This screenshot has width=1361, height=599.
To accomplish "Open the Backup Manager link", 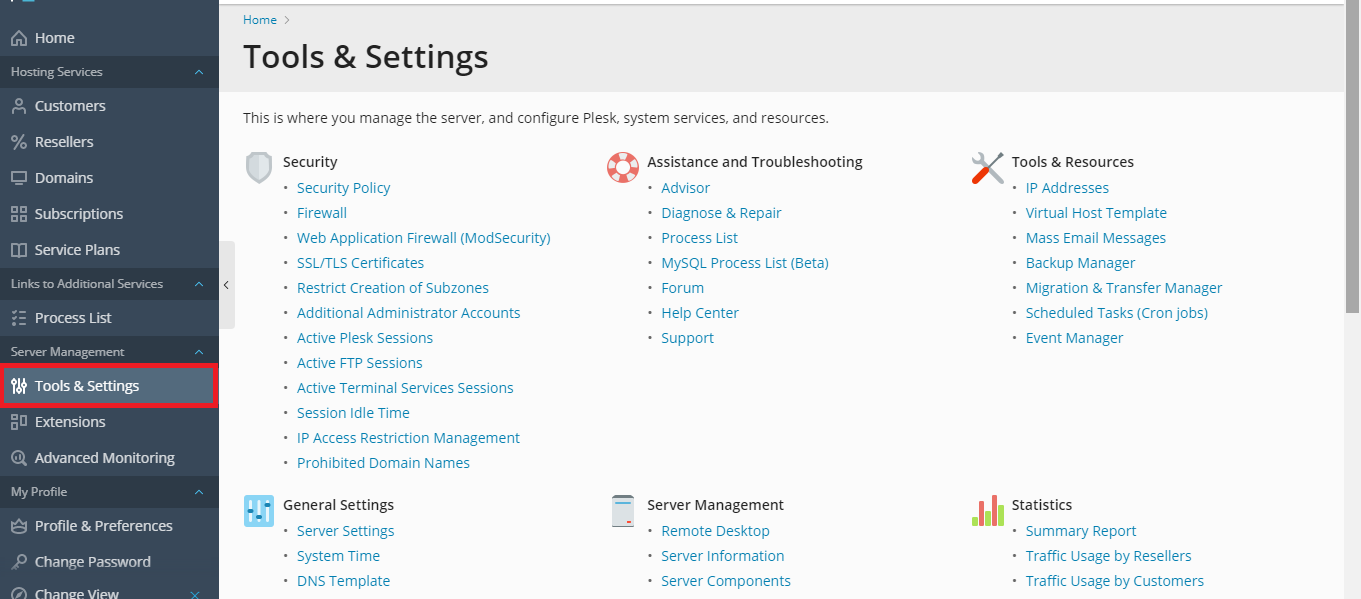I will click(1080, 263).
